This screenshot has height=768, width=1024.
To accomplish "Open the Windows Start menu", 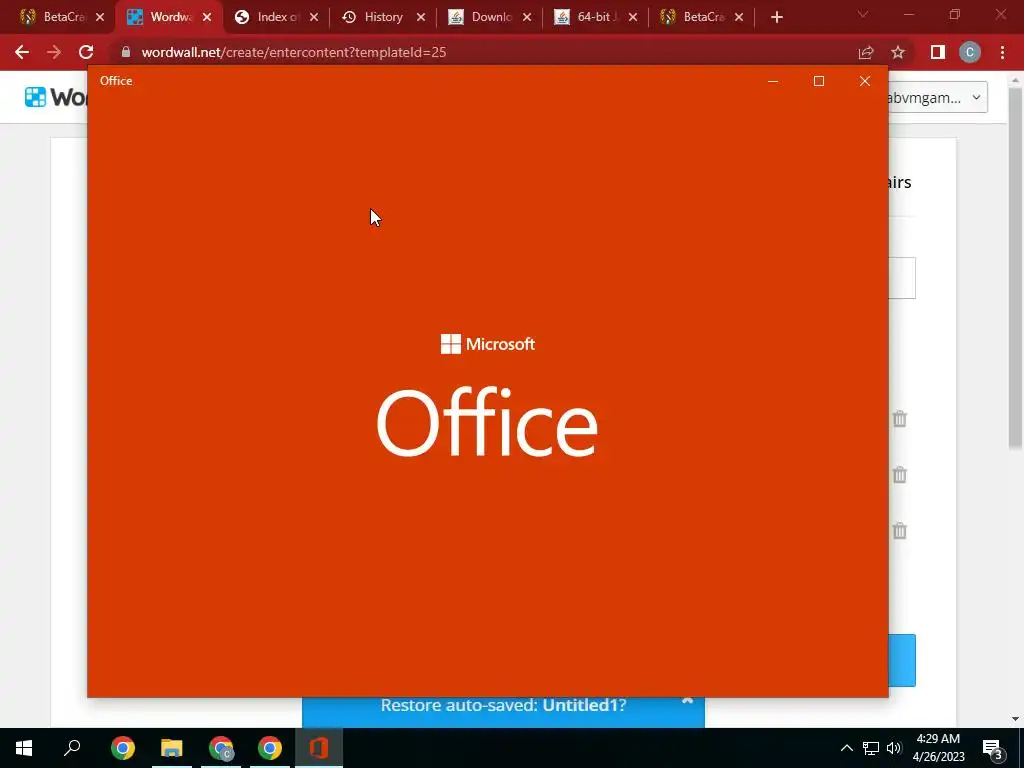I will click(24, 748).
